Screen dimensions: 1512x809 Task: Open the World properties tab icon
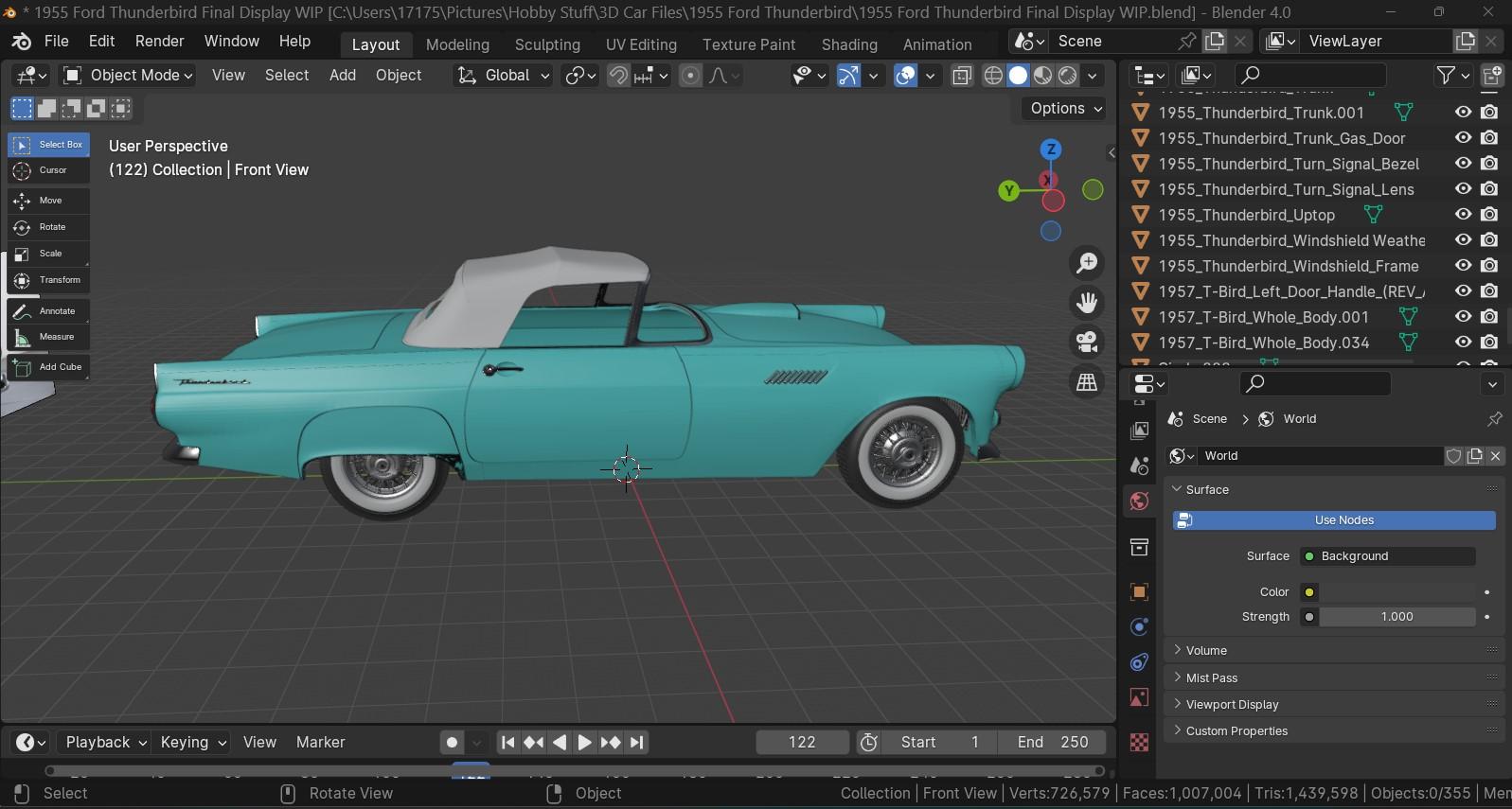pos(1140,501)
